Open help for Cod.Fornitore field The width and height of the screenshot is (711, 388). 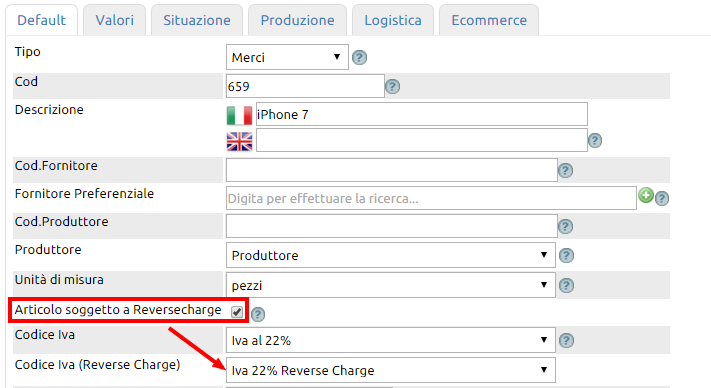pyautogui.click(x=565, y=171)
